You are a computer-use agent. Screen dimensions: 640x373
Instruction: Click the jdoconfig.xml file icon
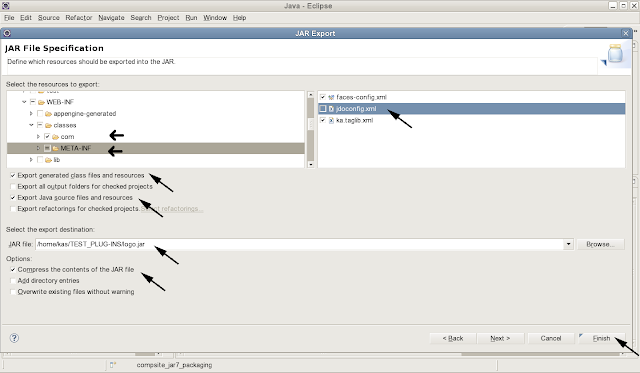tap(331, 109)
